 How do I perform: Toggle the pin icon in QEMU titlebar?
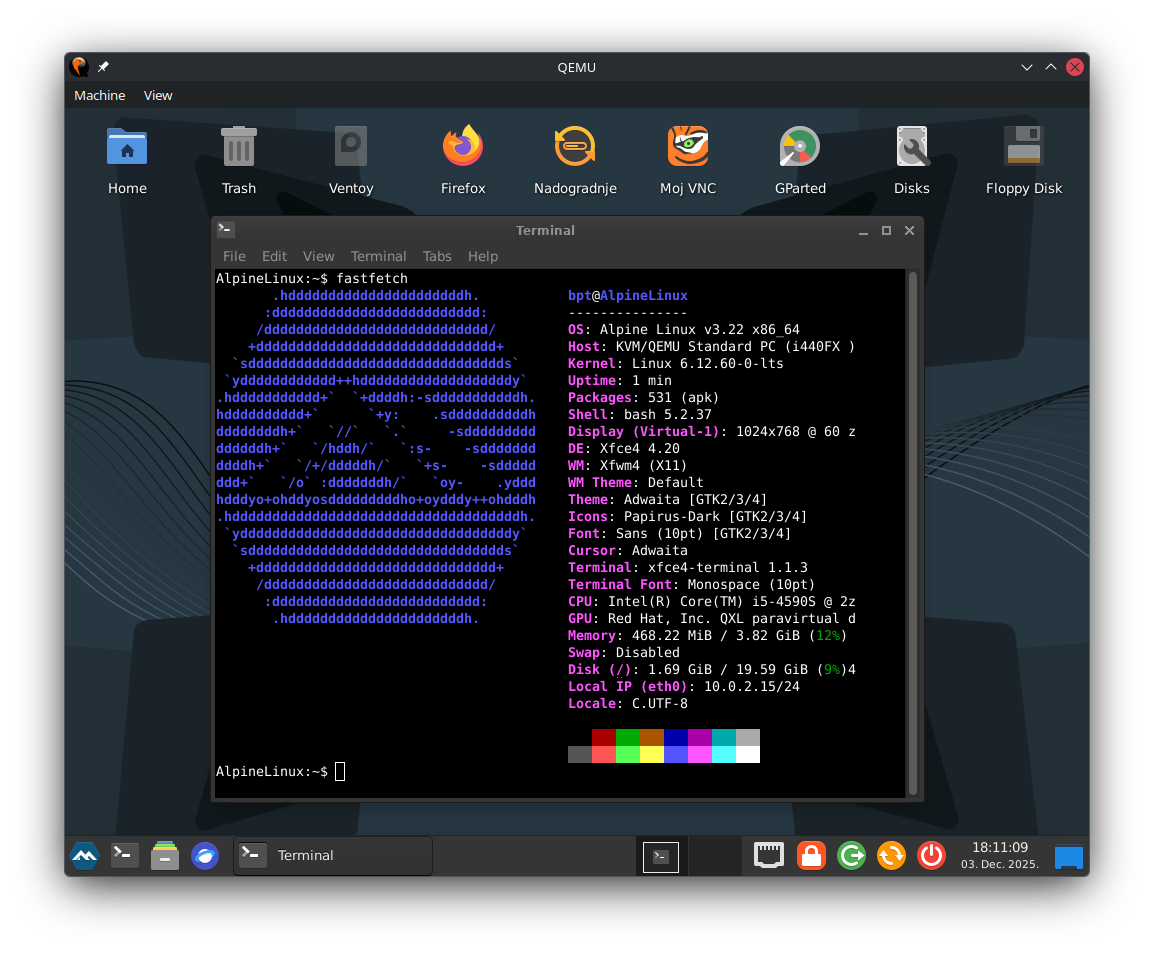pos(104,67)
